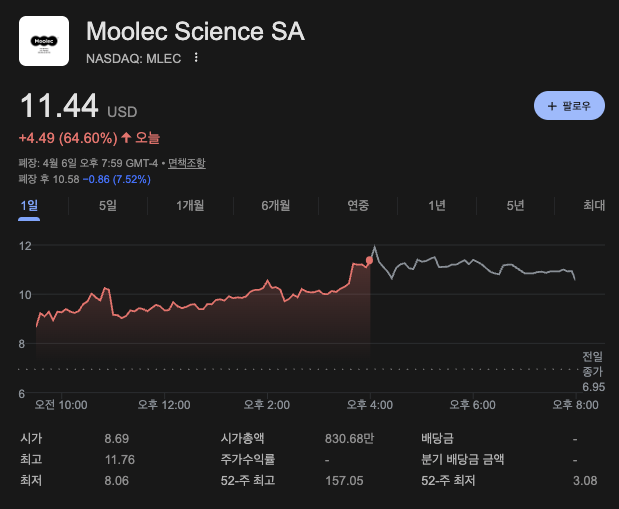
Task: Open the three-dot more options menu
Action: point(196,58)
